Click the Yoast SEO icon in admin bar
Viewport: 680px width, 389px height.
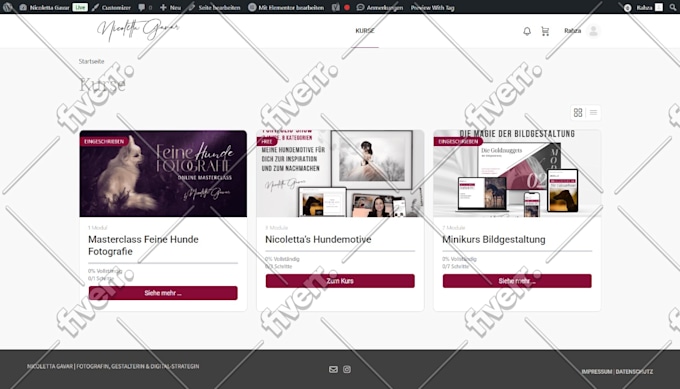click(336, 7)
